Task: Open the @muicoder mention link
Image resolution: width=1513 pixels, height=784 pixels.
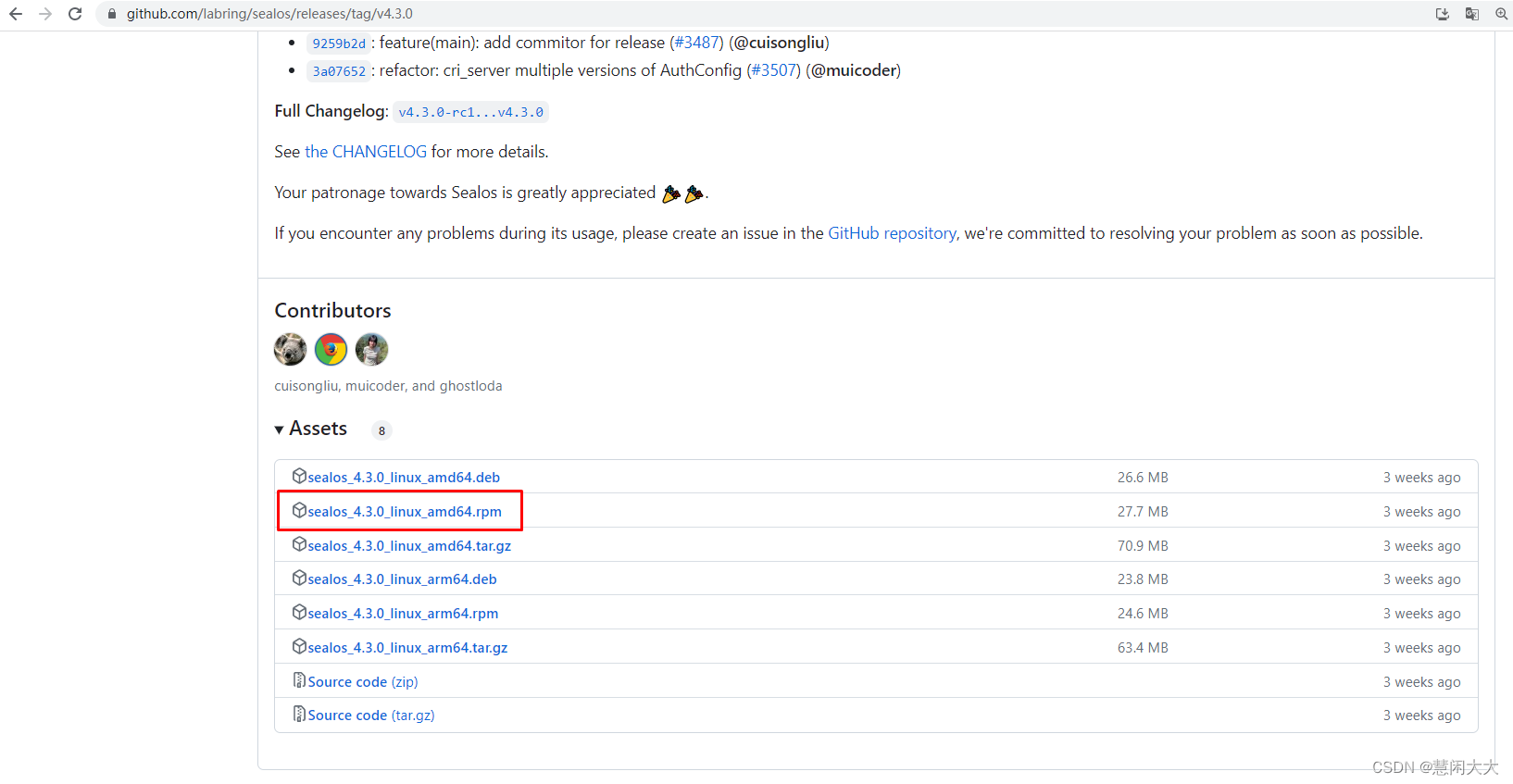Action: click(x=854, y=70)
